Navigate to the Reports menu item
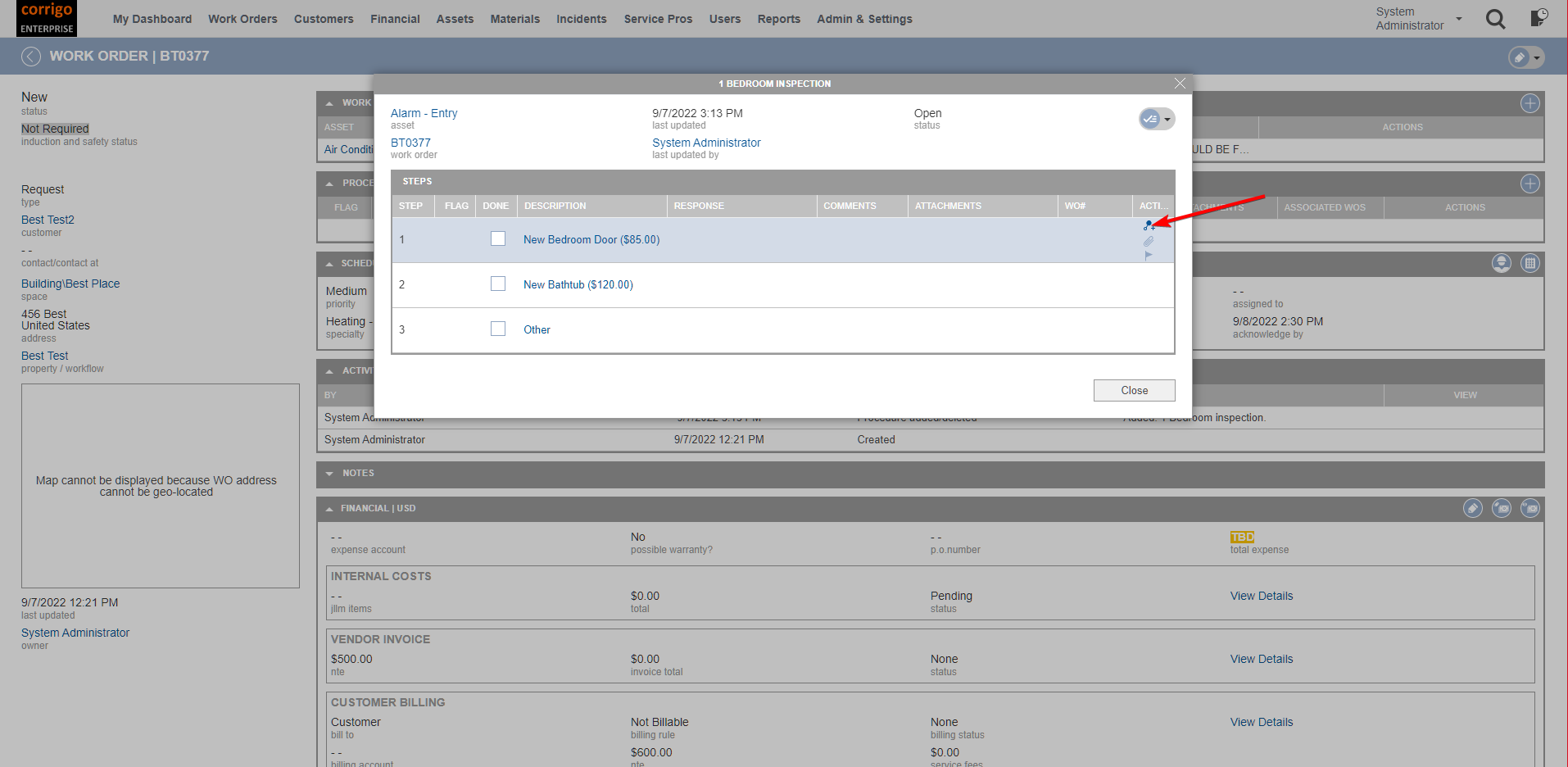 tap(778, 19)
